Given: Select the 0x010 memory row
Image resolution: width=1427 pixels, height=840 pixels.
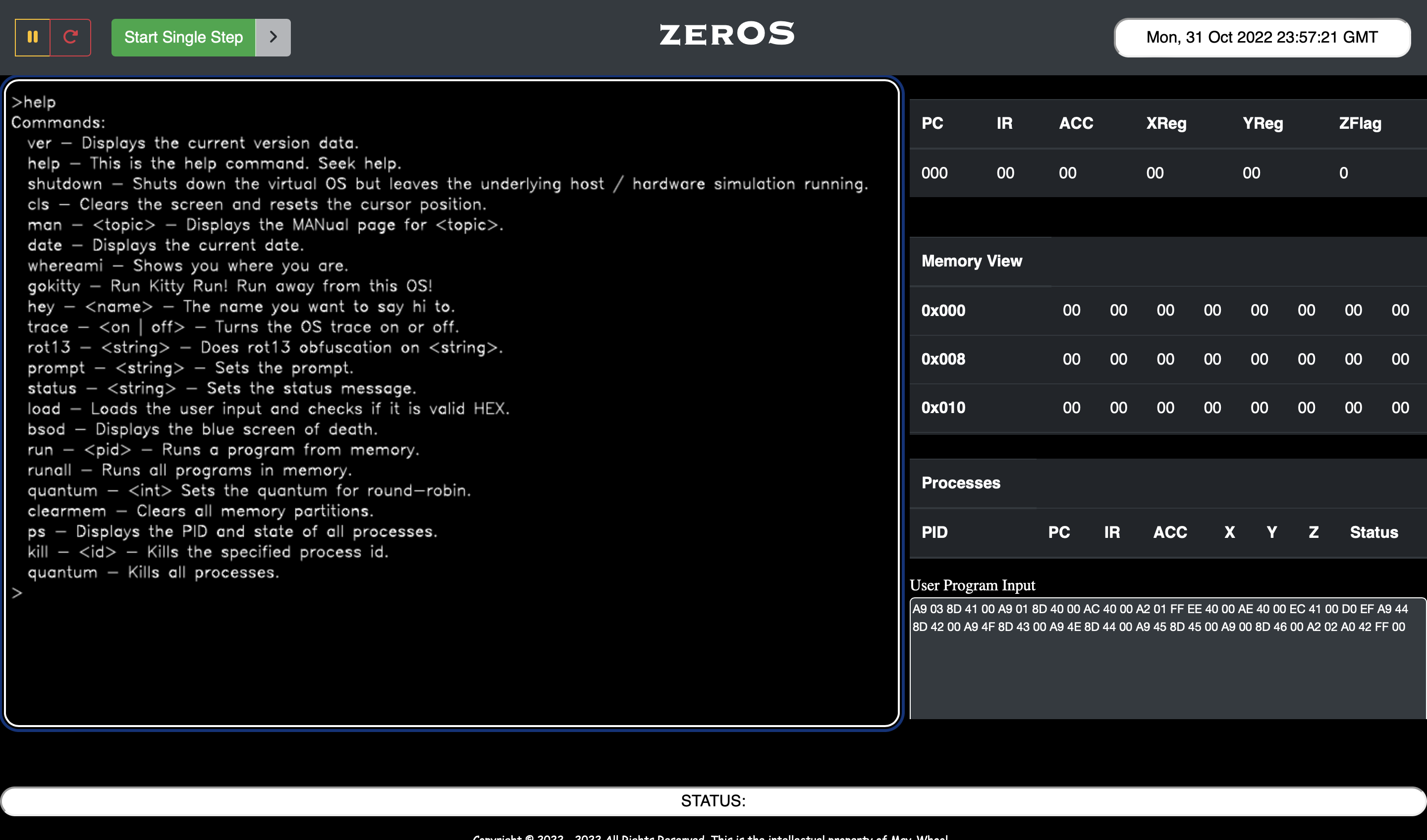Looking at the screenshot, I should tap(943, 407).
